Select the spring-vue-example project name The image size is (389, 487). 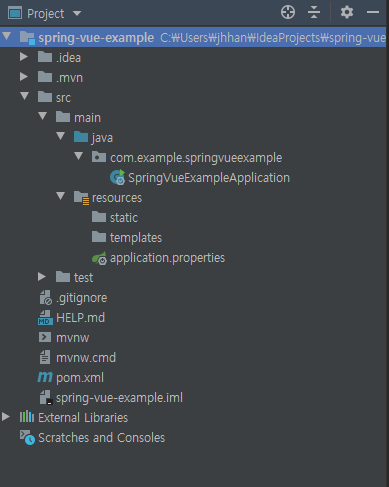pyautogui.click(x=96, y=38)
